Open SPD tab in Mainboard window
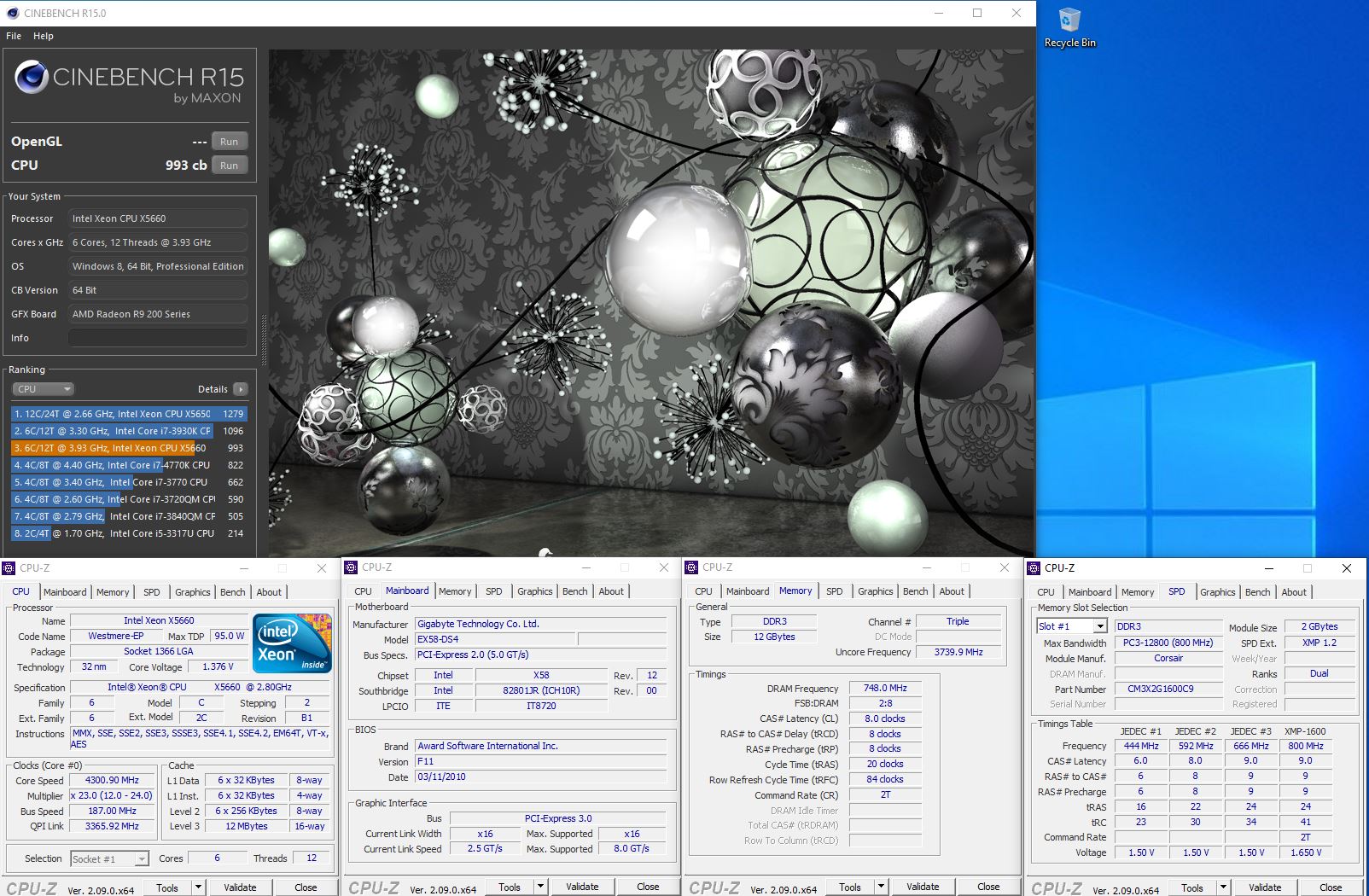The width and height of the screenshot is (1369, 896). point(494,591)
